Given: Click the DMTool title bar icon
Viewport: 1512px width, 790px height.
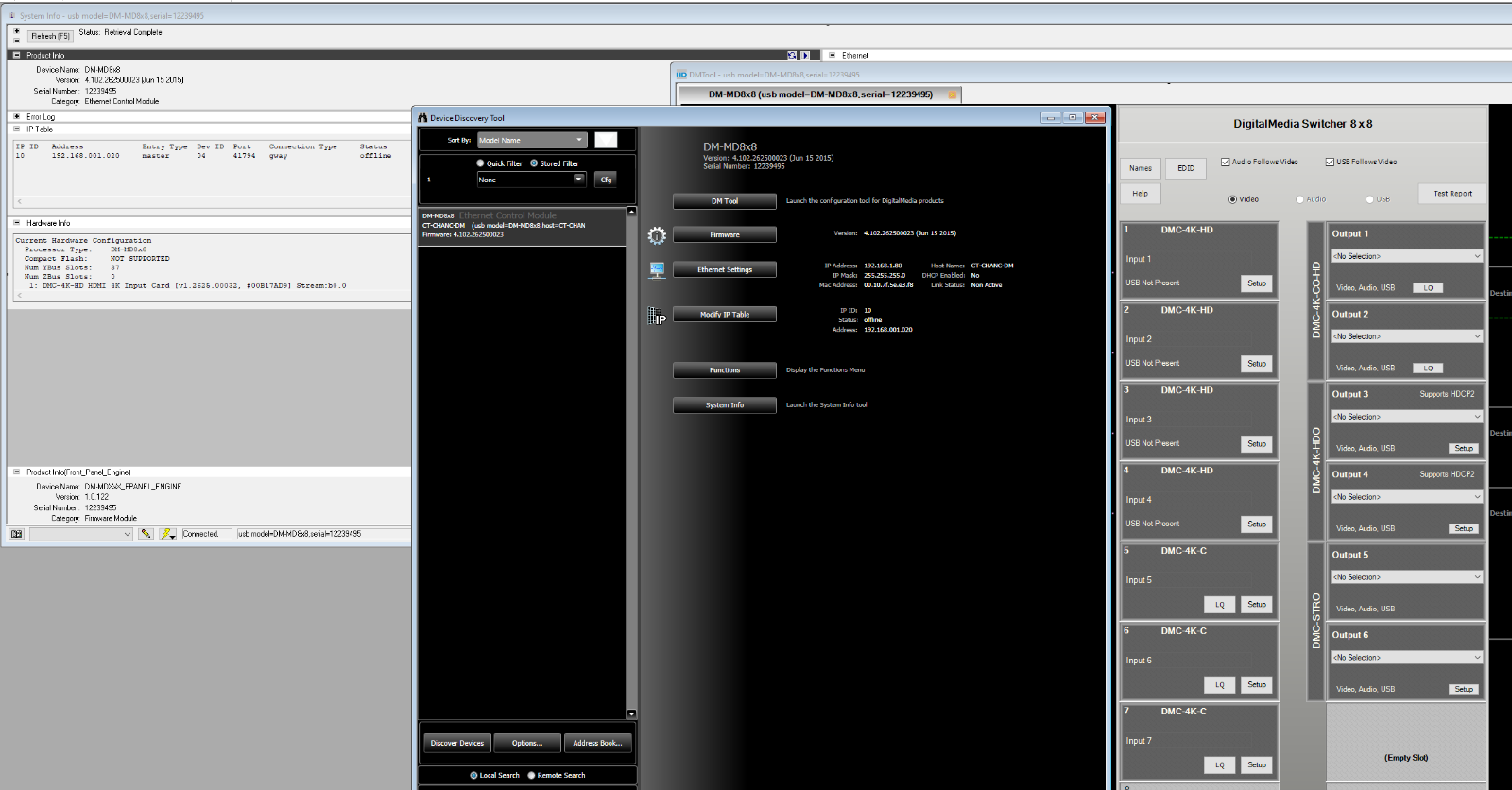Looking at the screenshot, I should [x=681, y=75].
